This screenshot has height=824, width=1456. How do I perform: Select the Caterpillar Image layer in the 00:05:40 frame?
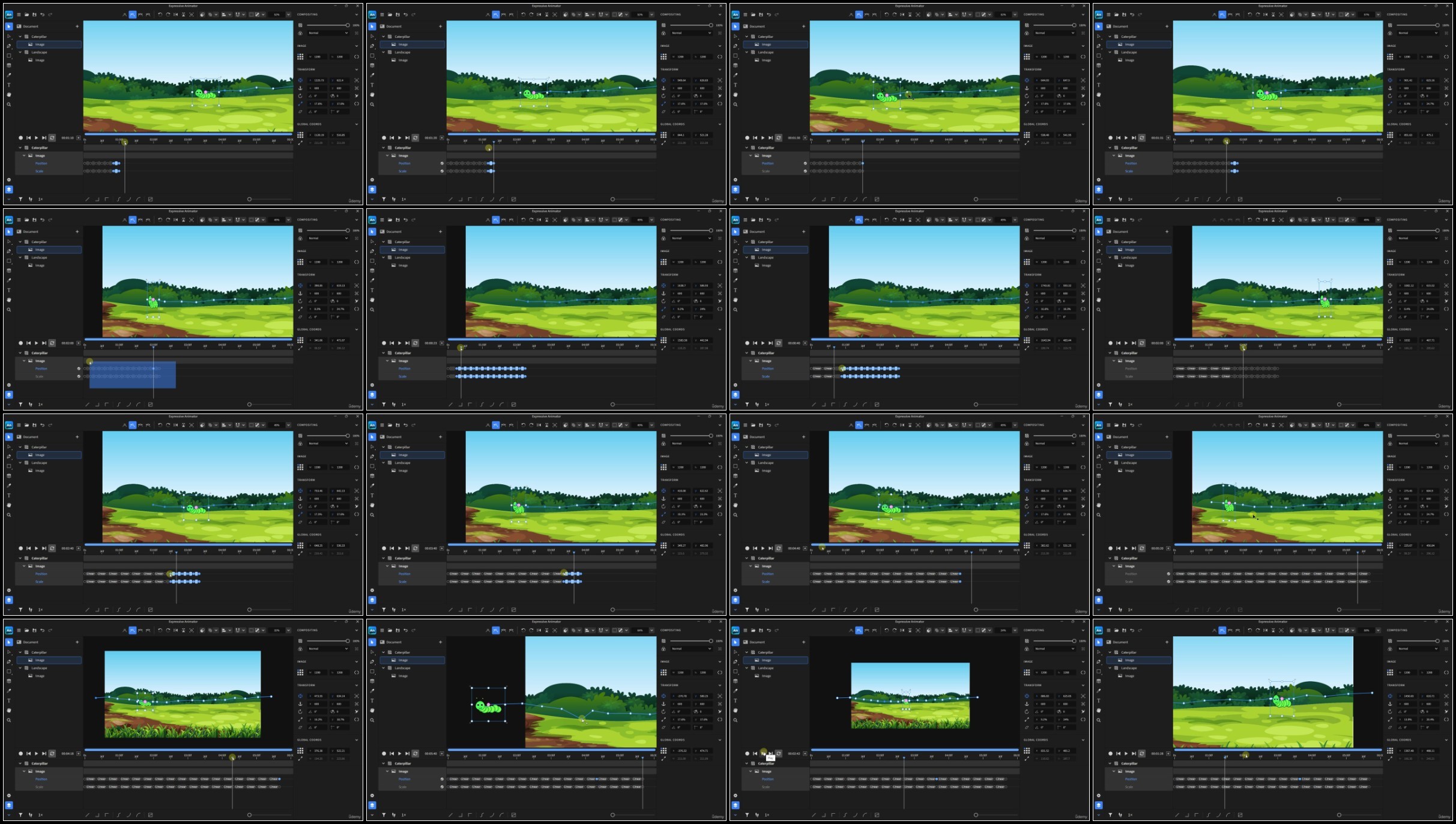click(x=413, y=660)
